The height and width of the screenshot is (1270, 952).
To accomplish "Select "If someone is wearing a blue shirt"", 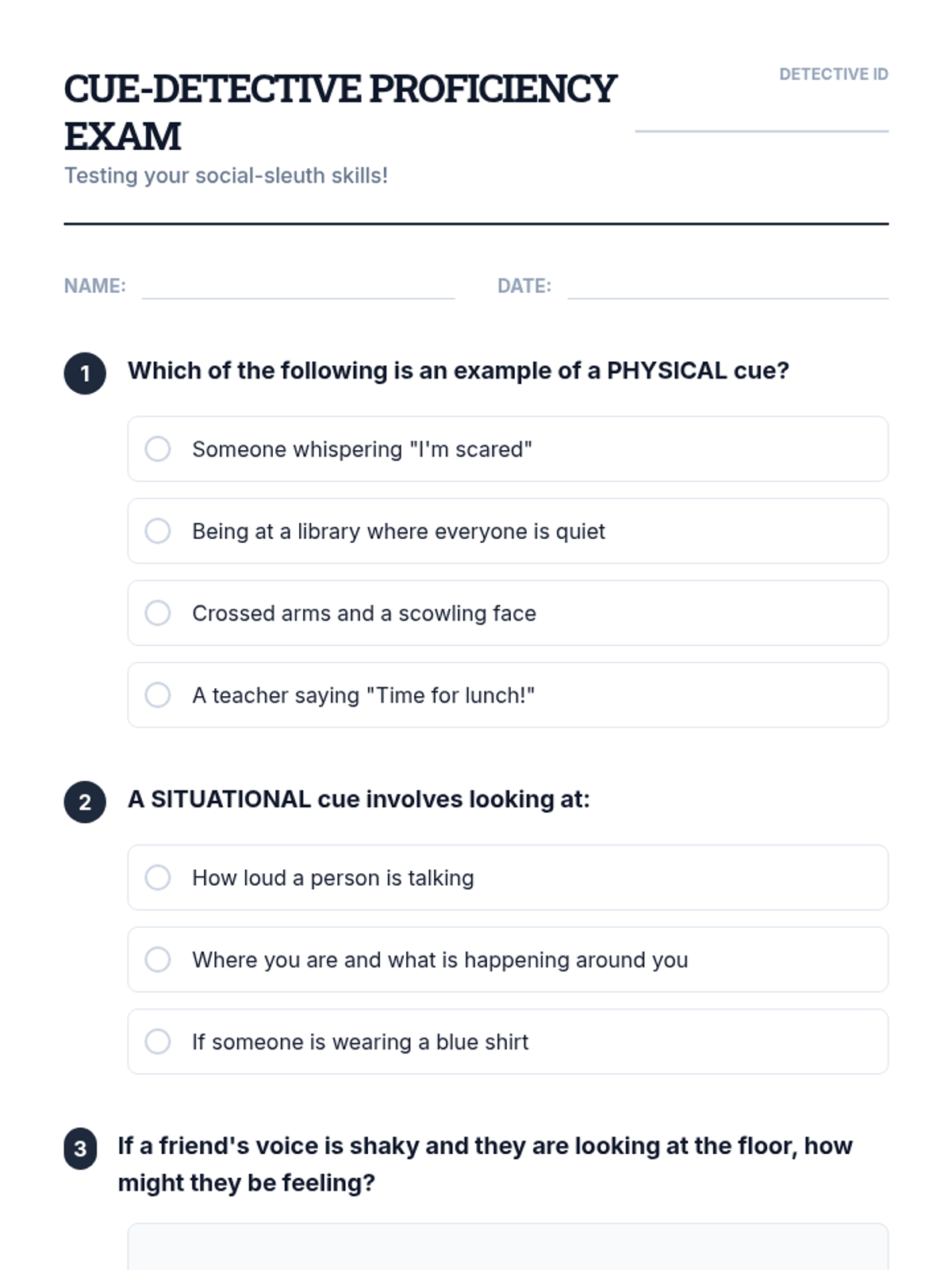I will [x=158, y=1041].
